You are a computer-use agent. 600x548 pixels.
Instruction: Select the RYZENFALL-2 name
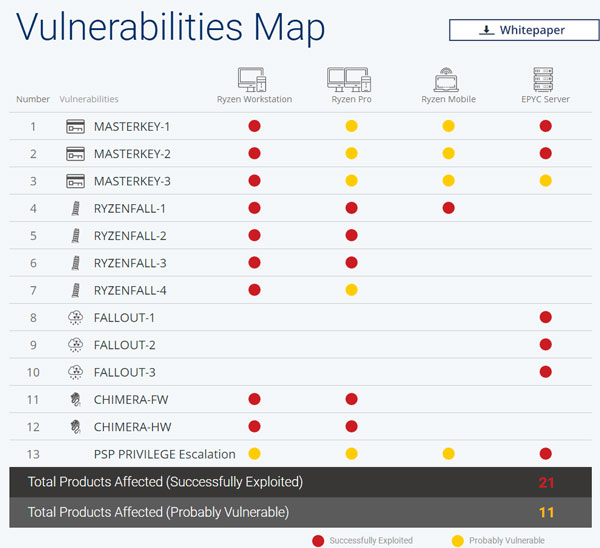[x=130, y=236]
